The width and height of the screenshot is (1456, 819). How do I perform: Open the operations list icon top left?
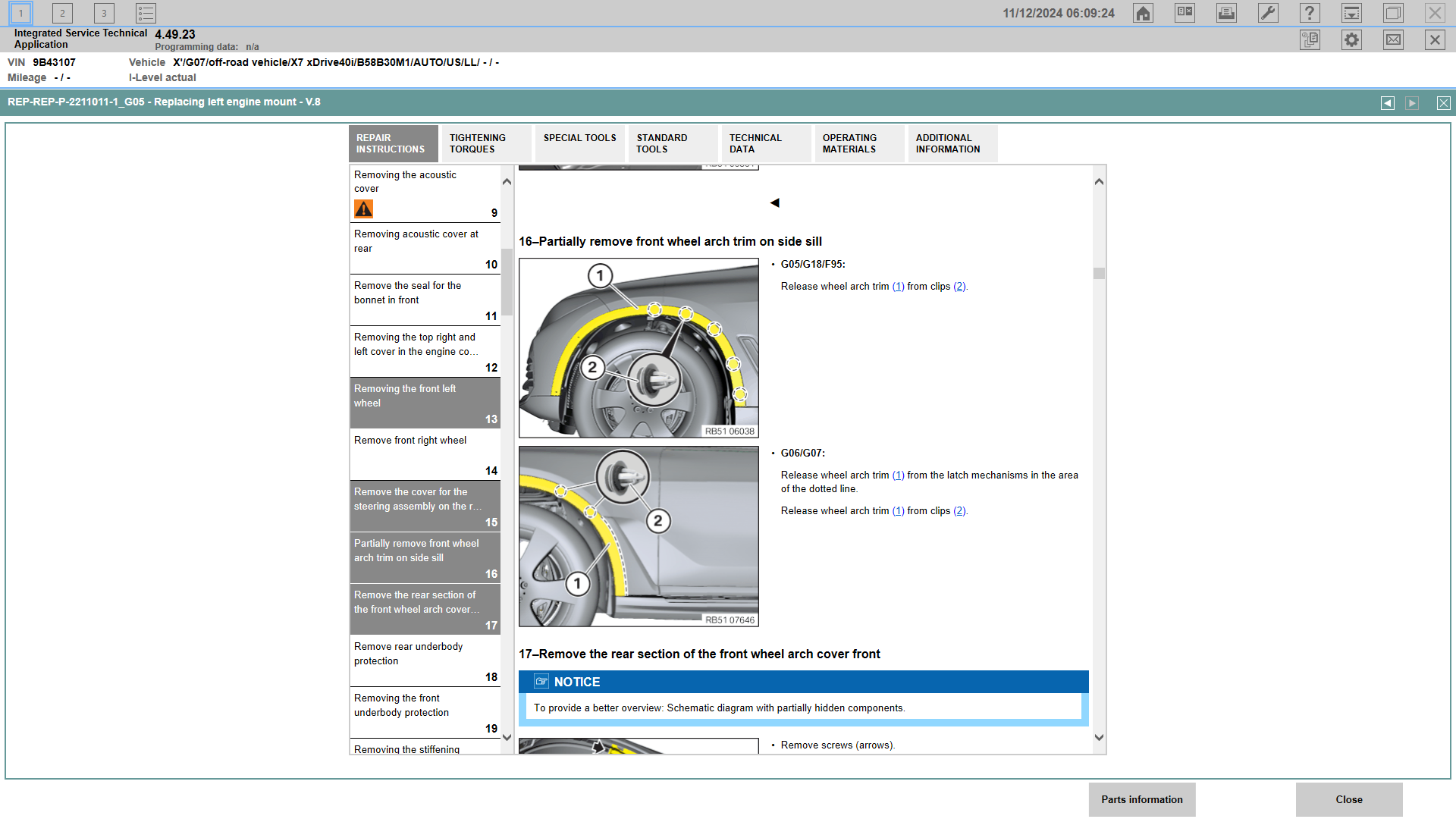(x=146, y=13)
